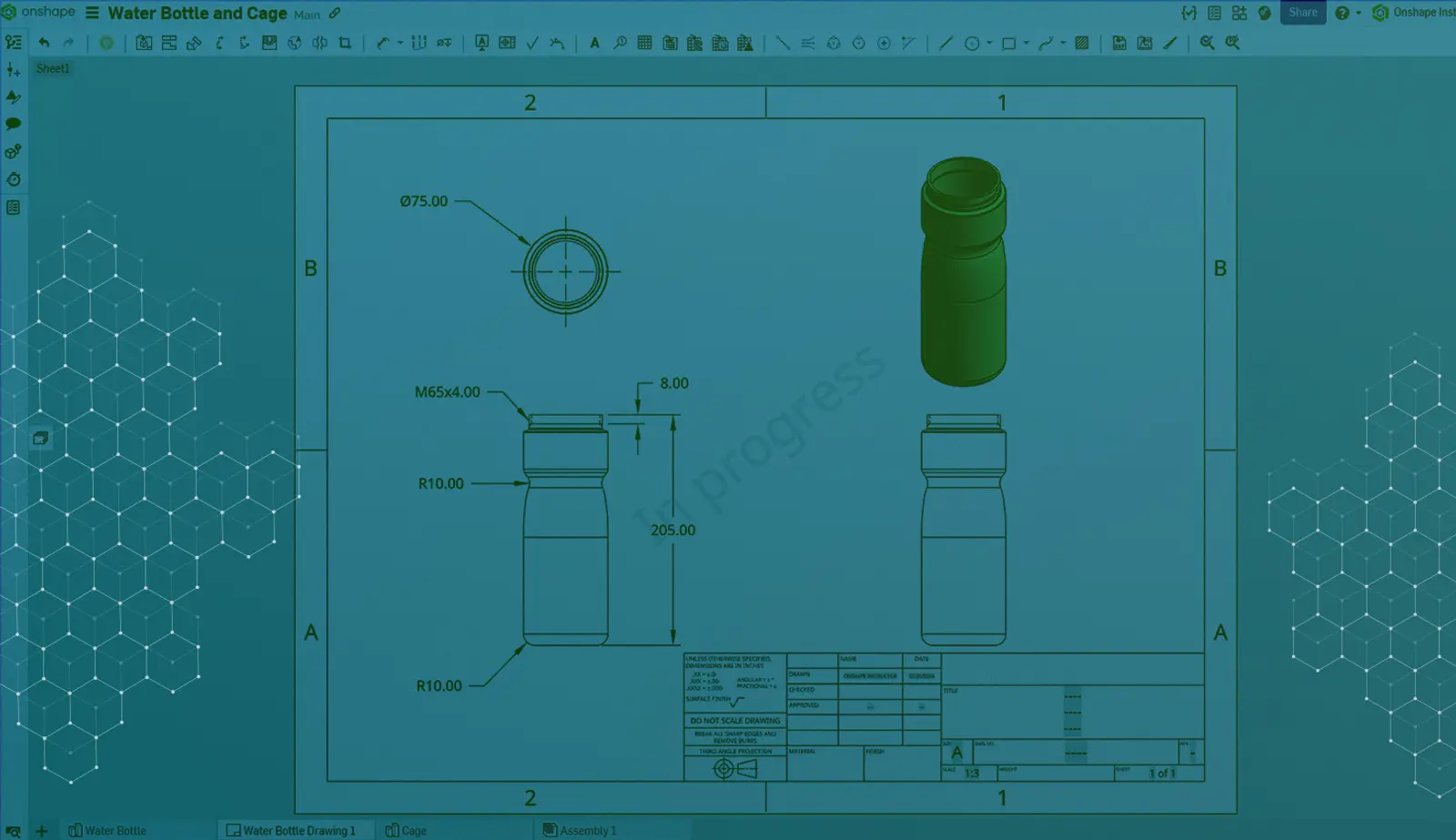Toggle the floating panel icon on left edge
This screenshot has width=1456, height=840.
[40, 438]
